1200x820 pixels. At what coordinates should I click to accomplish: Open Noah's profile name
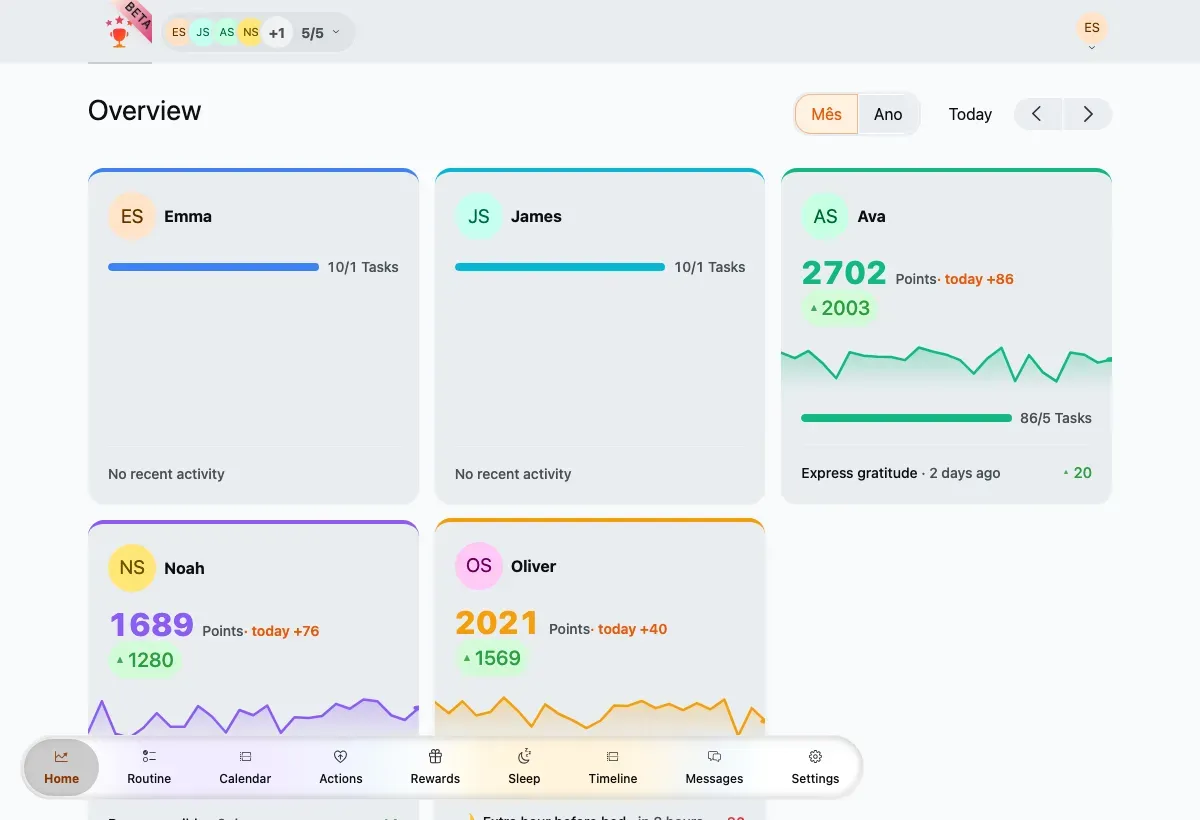click(x=184, y=568)
